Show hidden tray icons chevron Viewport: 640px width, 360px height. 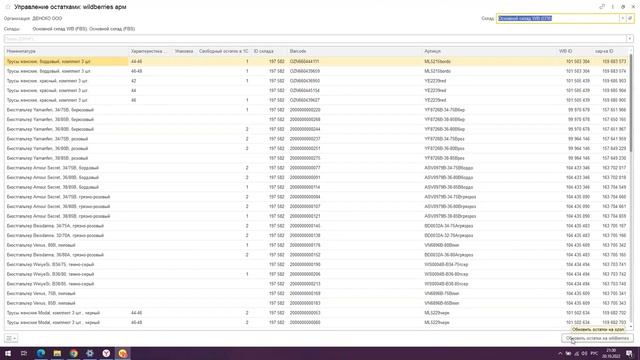point(560,353)
